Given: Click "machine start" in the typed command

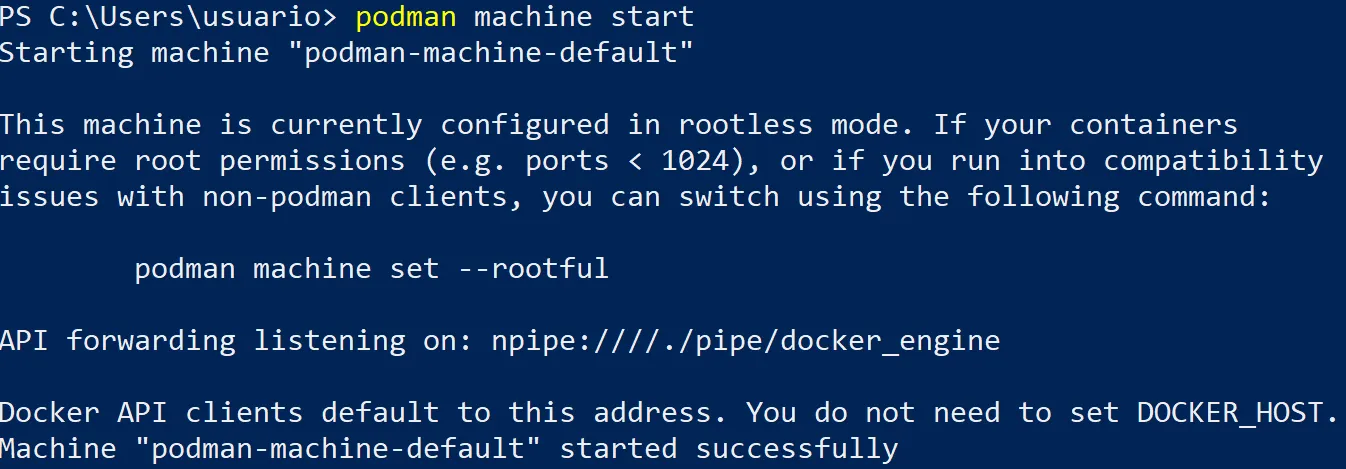Looking at the screenshot, I should (583, 17).
